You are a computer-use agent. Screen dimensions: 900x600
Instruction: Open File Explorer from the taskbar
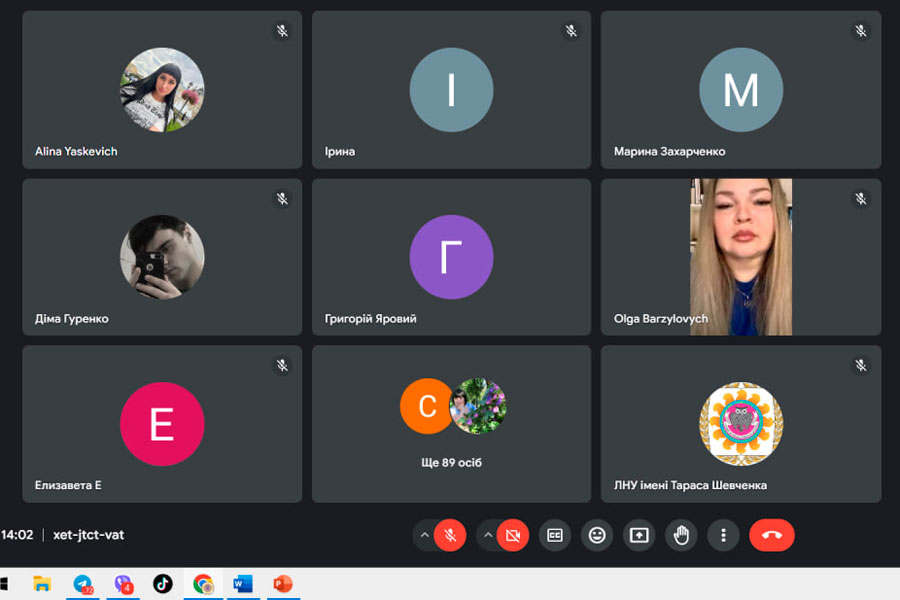pos(42,584)
